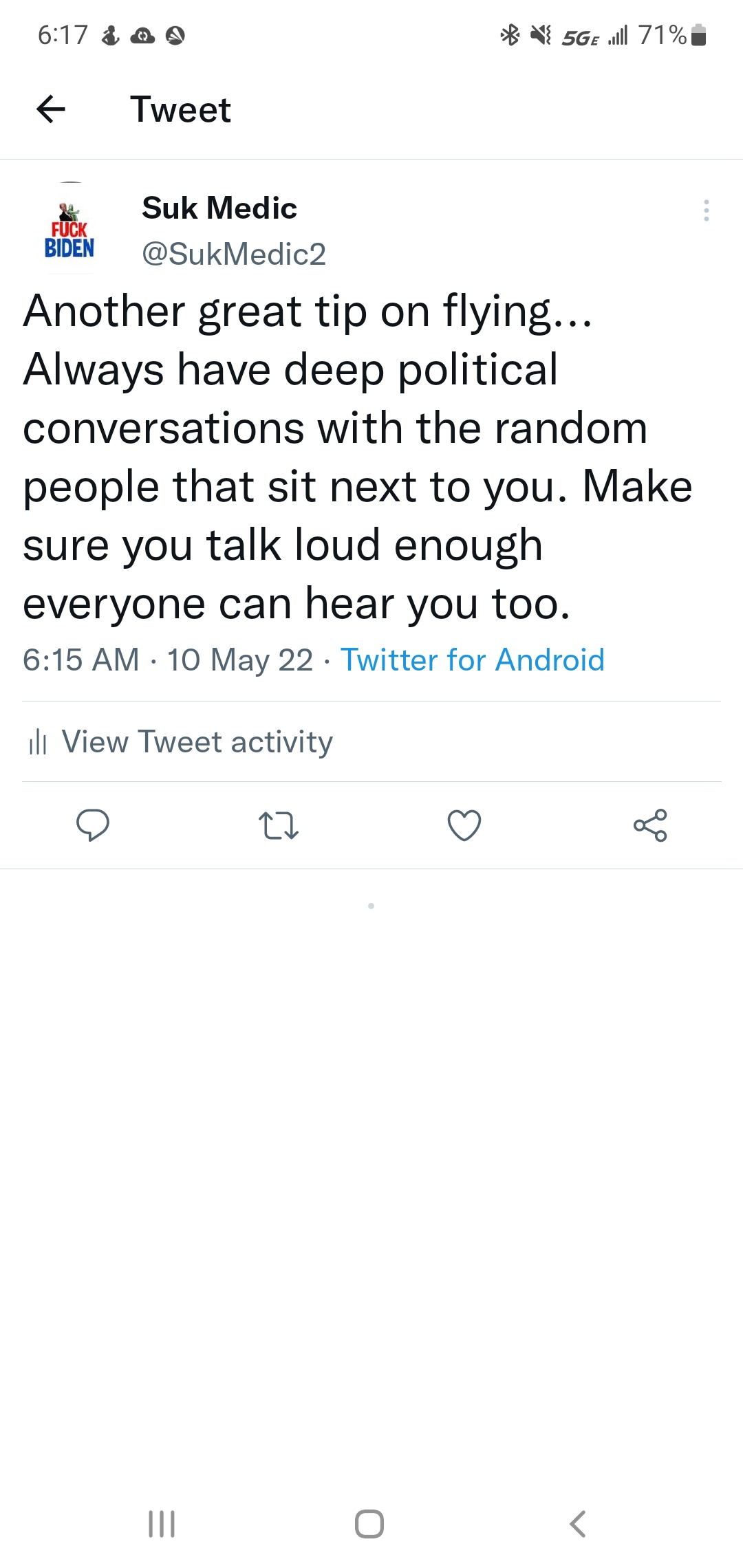This screenshot has width=743, height=1568.
Task: Open View Tweet activity
Action: [x=197, y=742]
